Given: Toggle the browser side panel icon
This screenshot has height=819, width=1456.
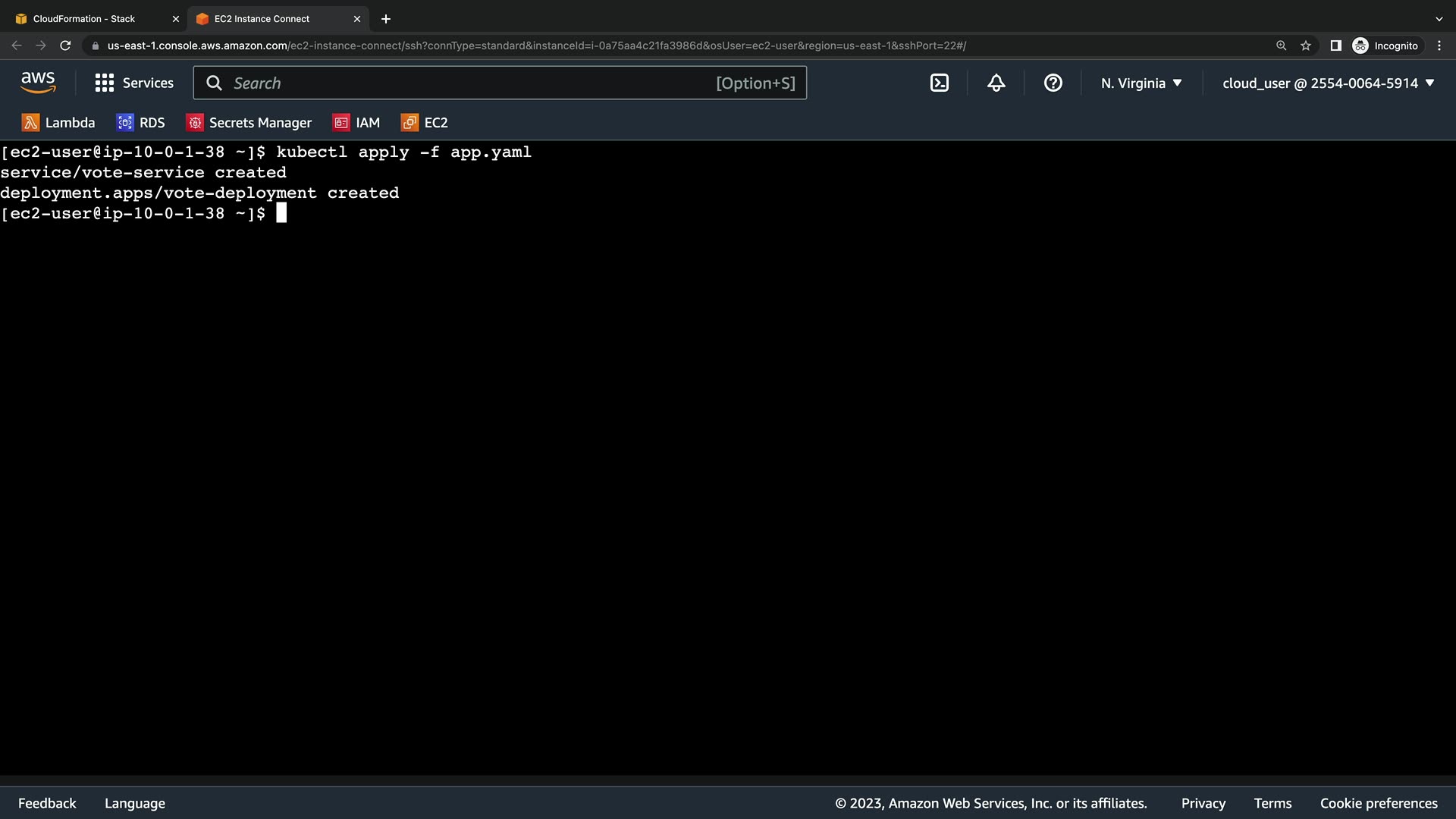Looking at the screenshot, I should [x=1335, y=46].
